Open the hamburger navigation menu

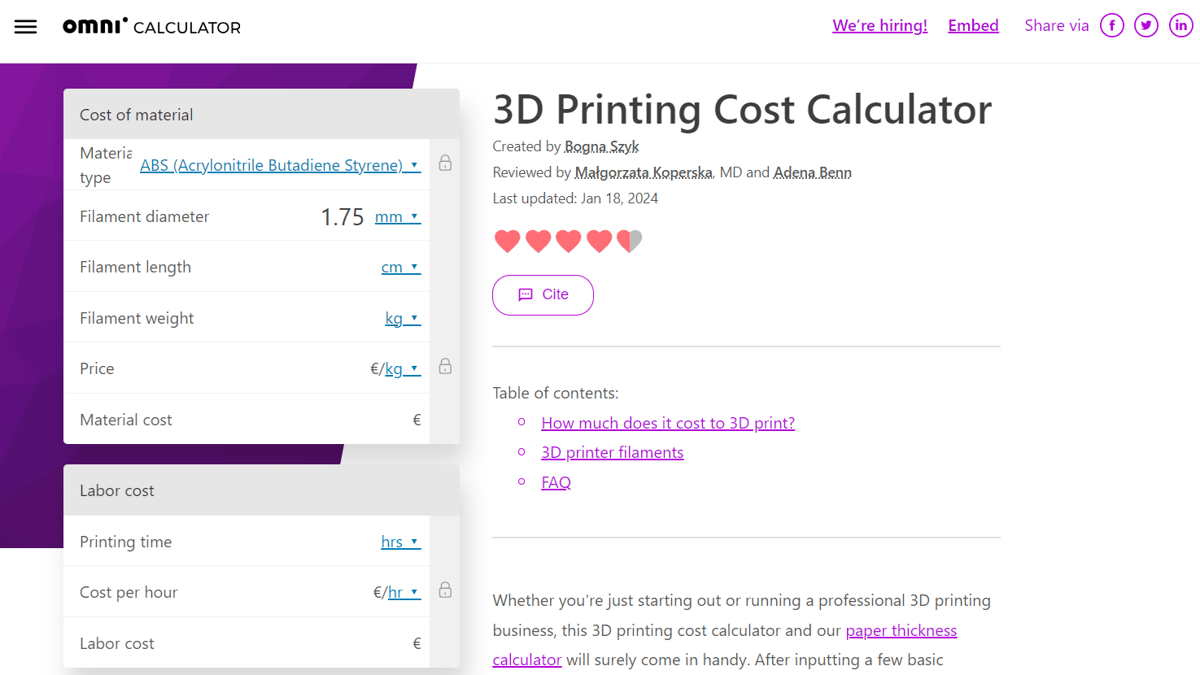click(25, 26)
